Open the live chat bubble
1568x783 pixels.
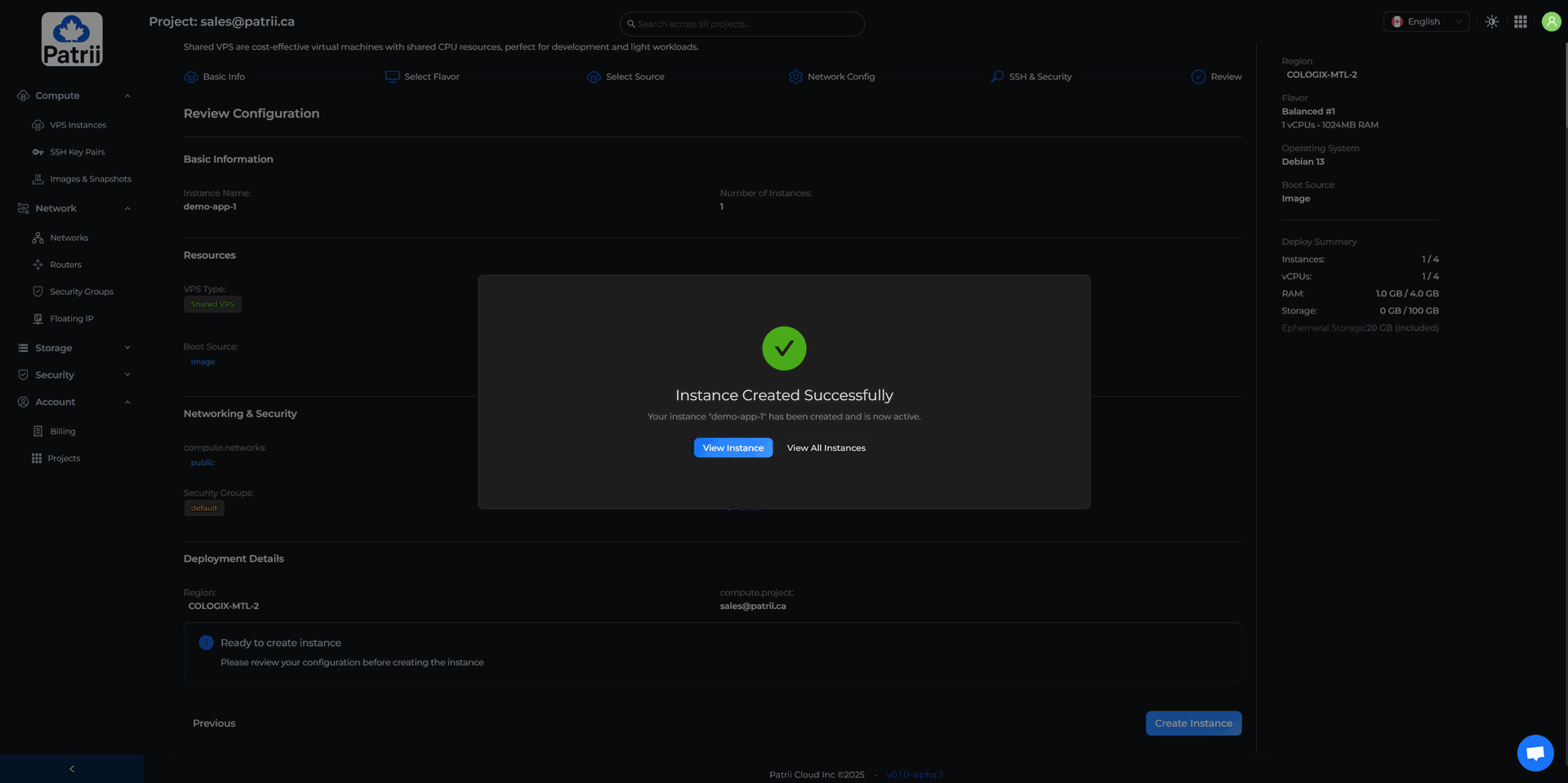tap(1535, 753)
